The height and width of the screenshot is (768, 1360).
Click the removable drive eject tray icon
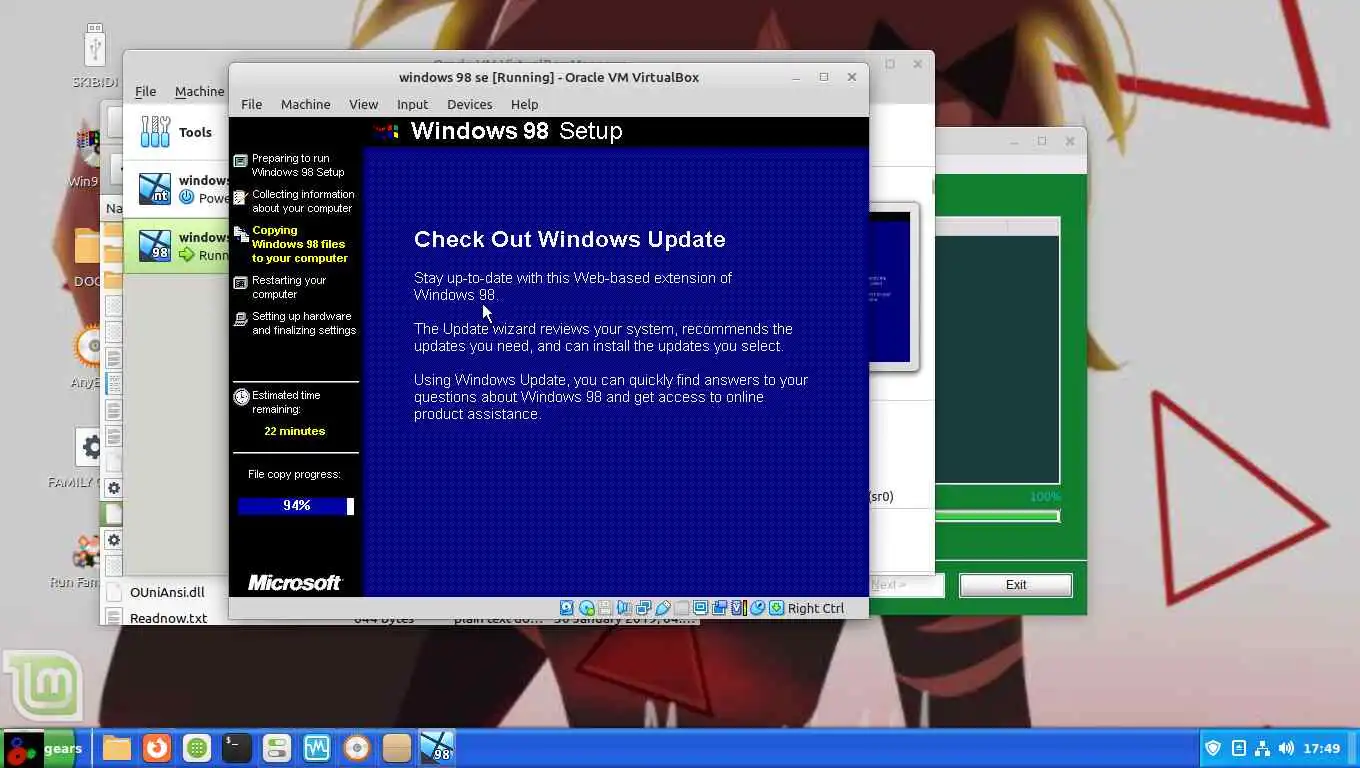click(1238, 748)
